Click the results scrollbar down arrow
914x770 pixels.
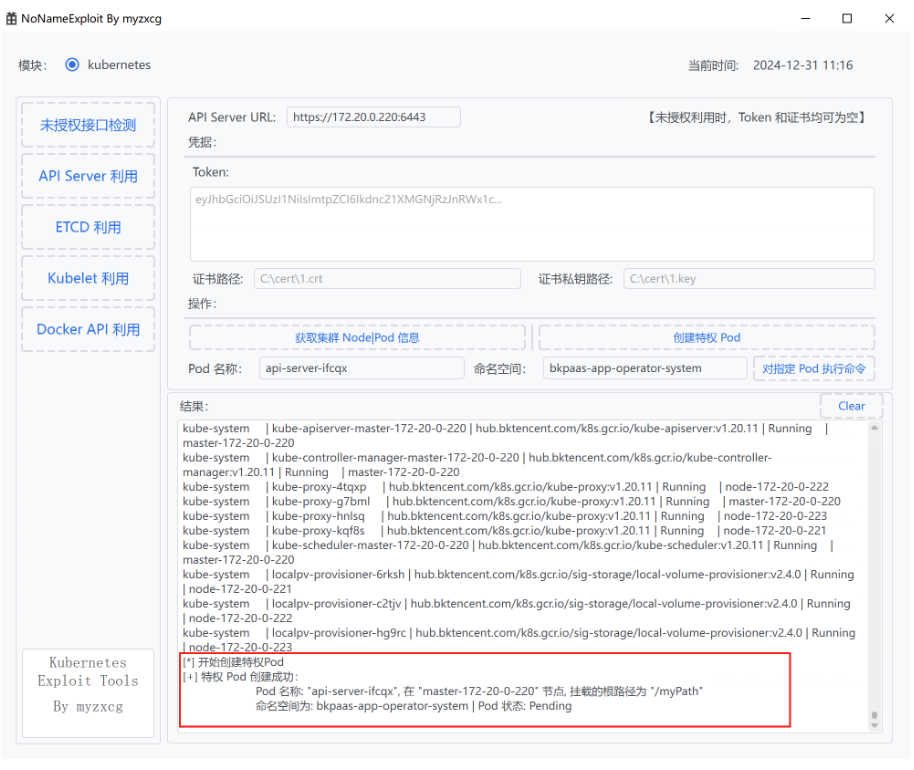click(x=874, y=725)
